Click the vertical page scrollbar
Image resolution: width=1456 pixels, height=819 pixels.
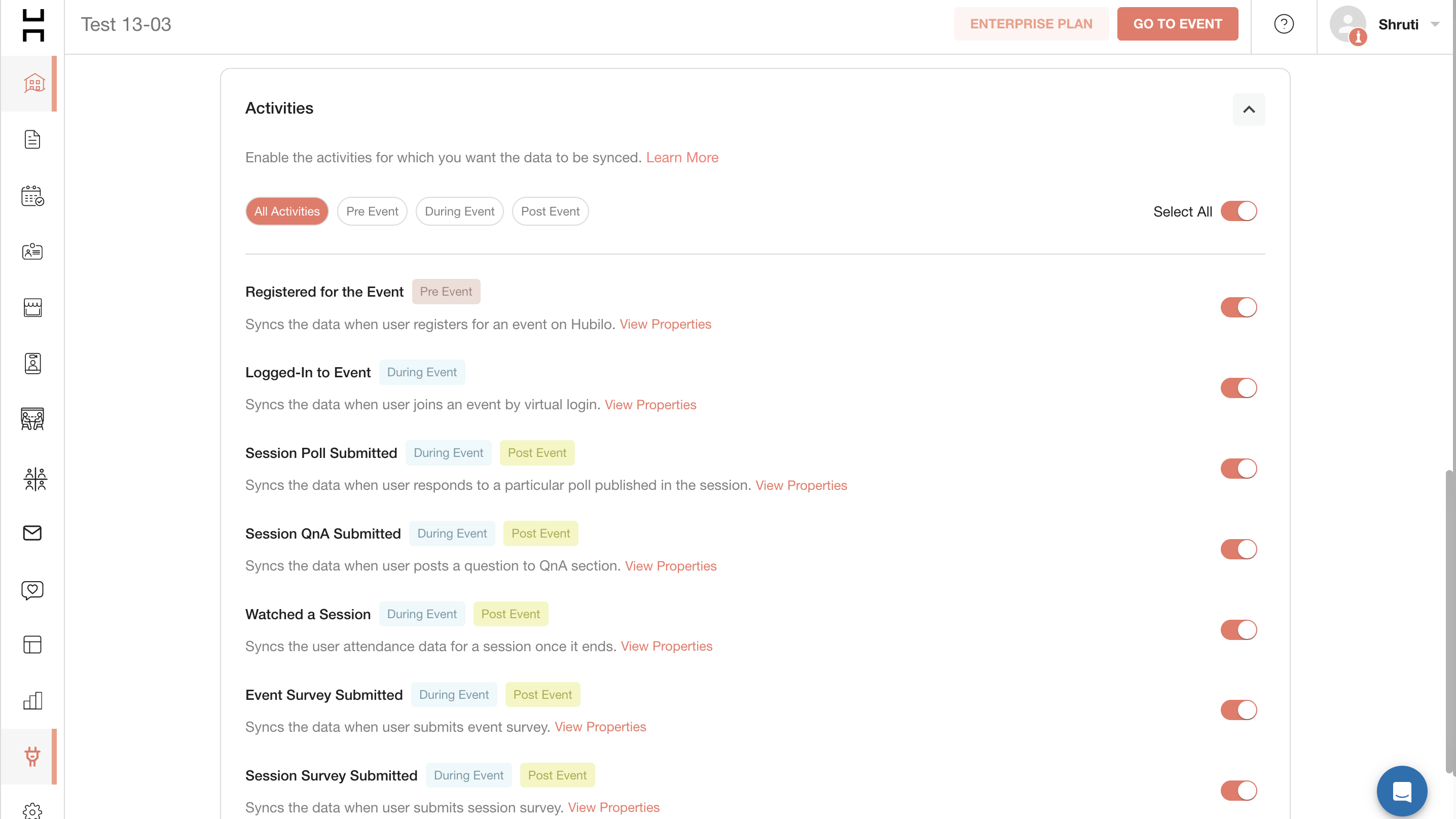tap(1450, 622)
